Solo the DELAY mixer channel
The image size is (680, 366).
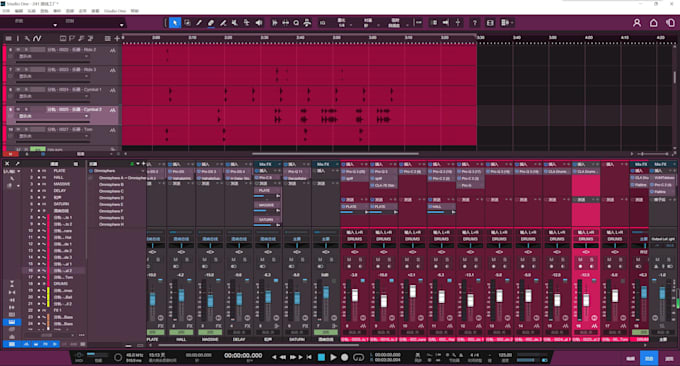click(245, 259)
